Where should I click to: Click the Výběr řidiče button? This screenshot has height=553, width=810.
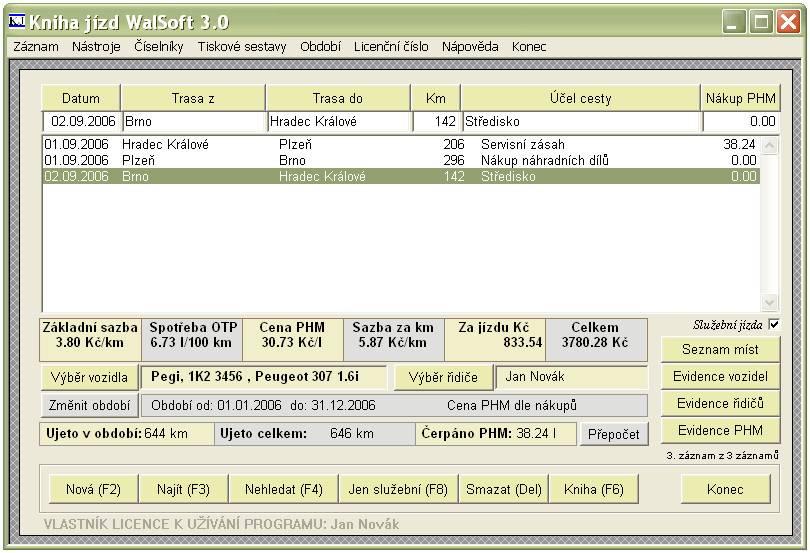(x=443, y=377)
